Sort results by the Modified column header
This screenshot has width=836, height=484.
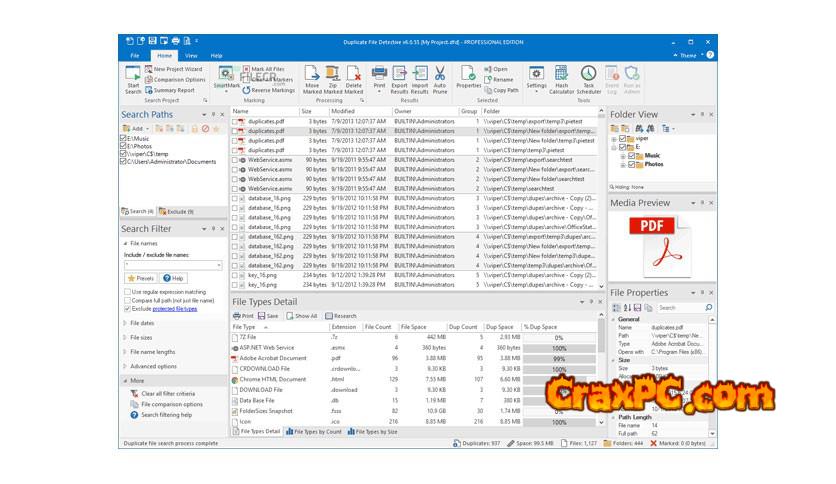point(360,111)
